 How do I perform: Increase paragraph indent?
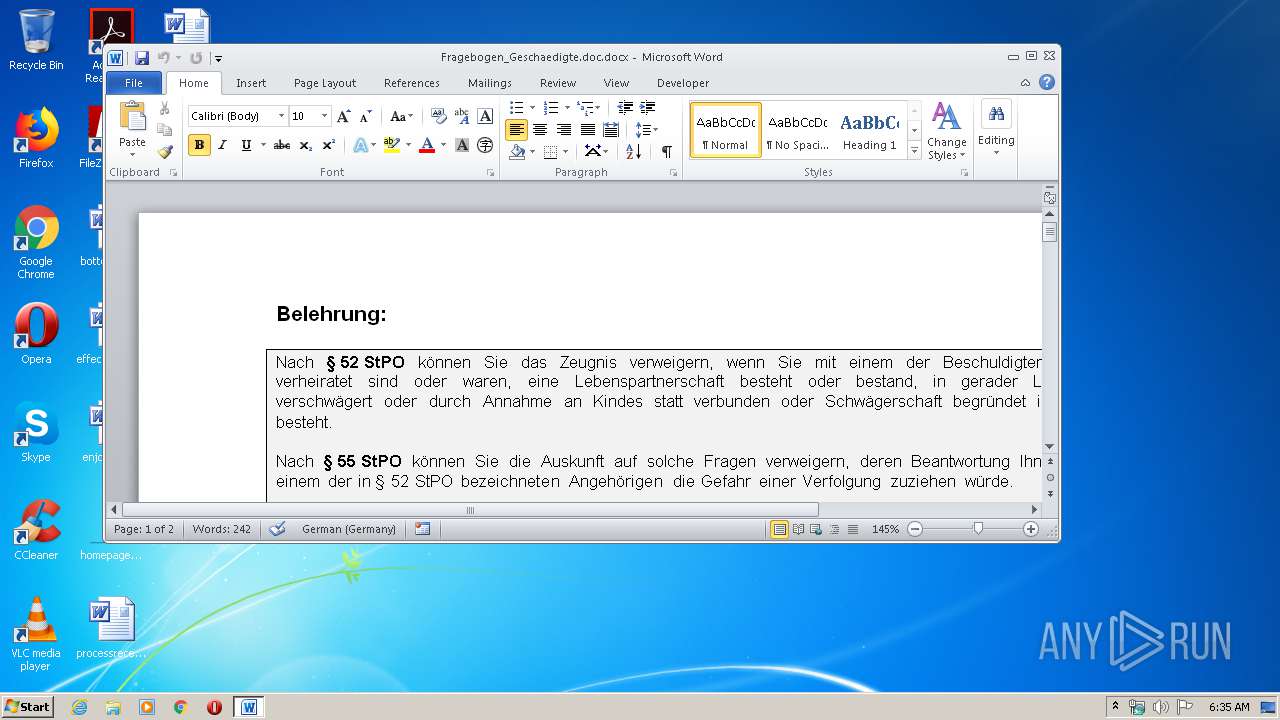click(648, 108)
